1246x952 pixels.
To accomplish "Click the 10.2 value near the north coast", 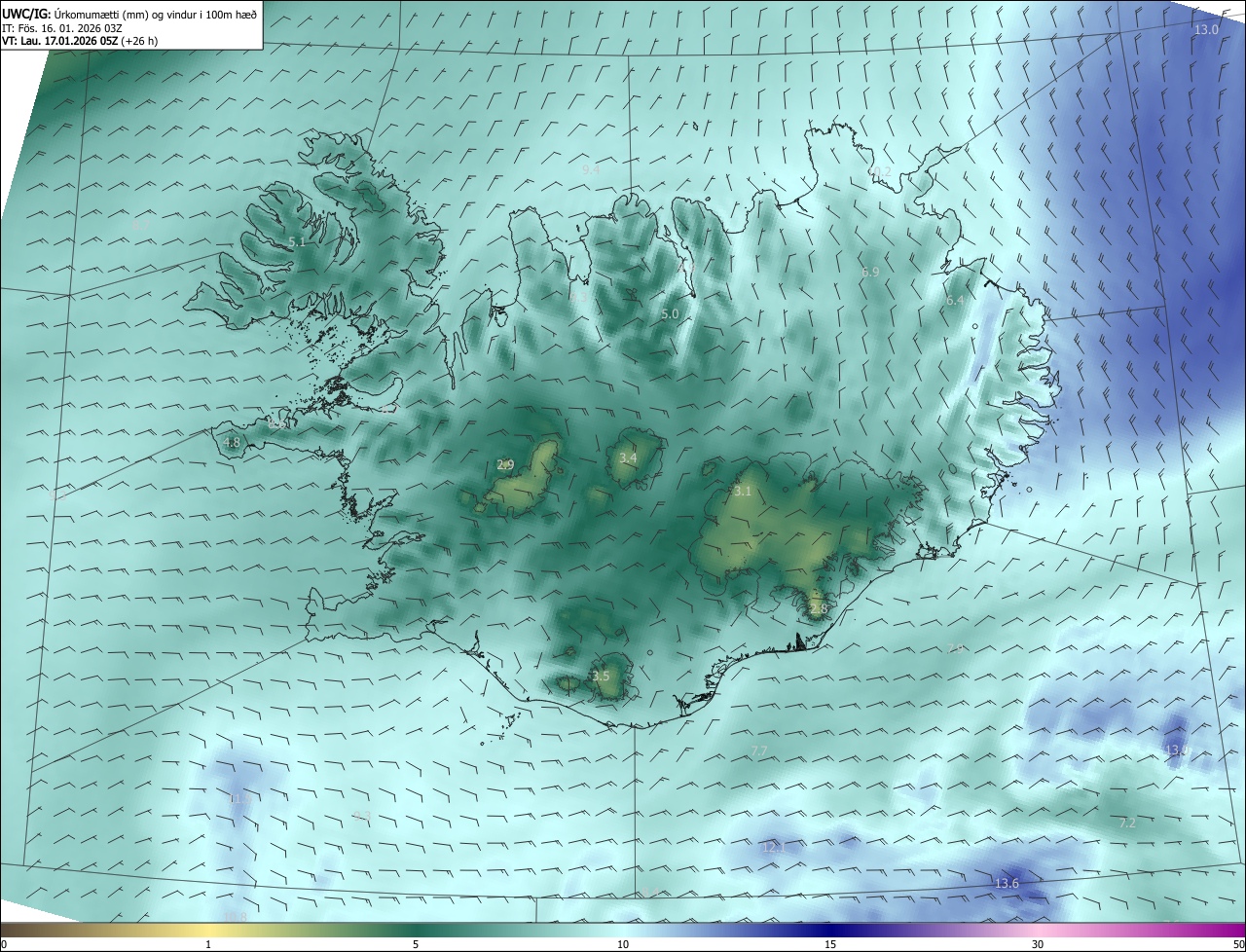I will pyautogui.click(x=880, y=171).
